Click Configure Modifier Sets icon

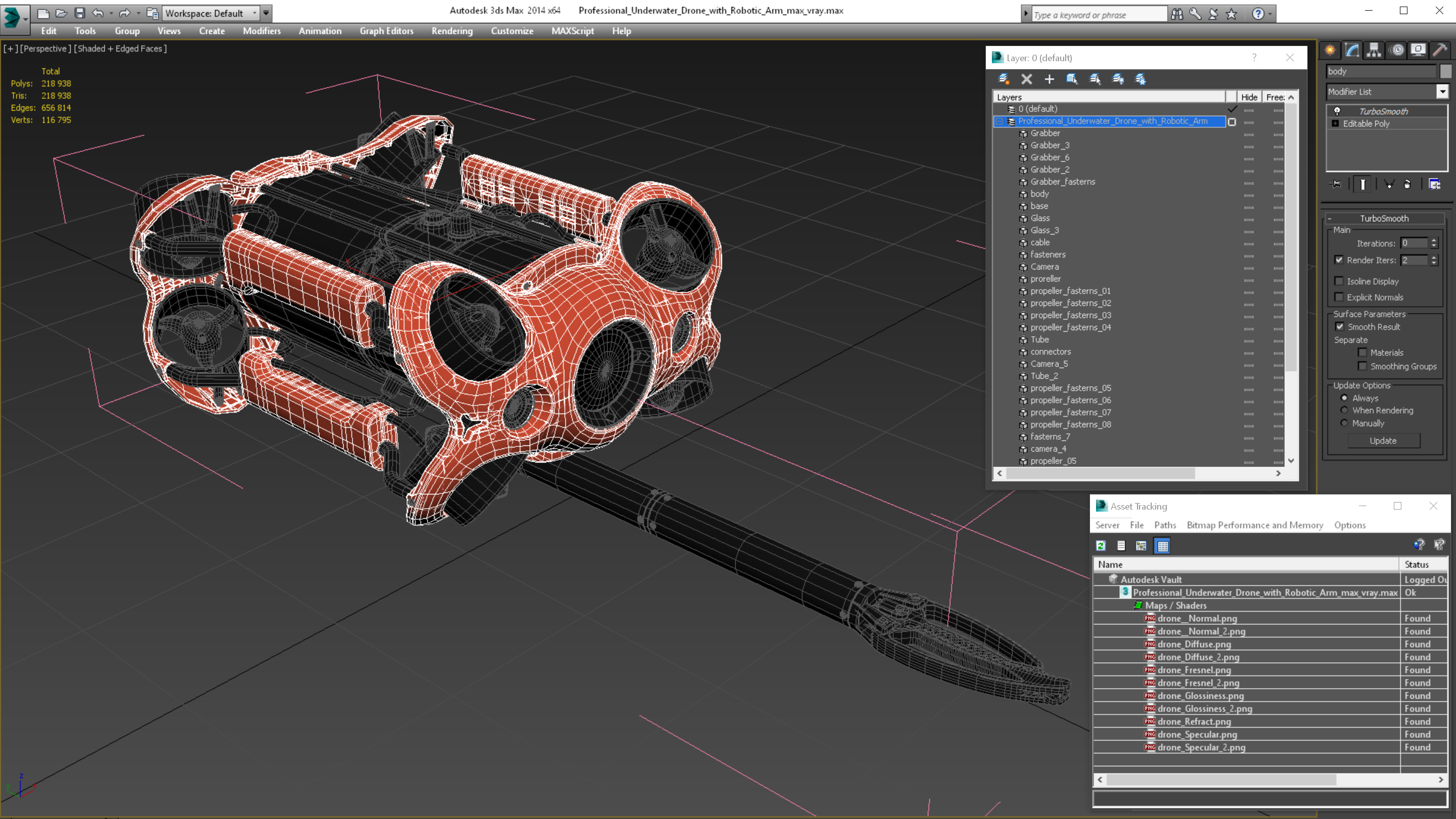(x=1435, y=184)
